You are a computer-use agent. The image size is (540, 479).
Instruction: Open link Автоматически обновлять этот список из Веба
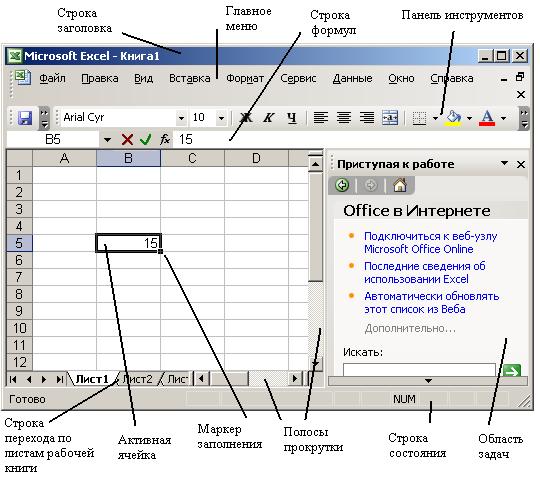coord(432,303)
